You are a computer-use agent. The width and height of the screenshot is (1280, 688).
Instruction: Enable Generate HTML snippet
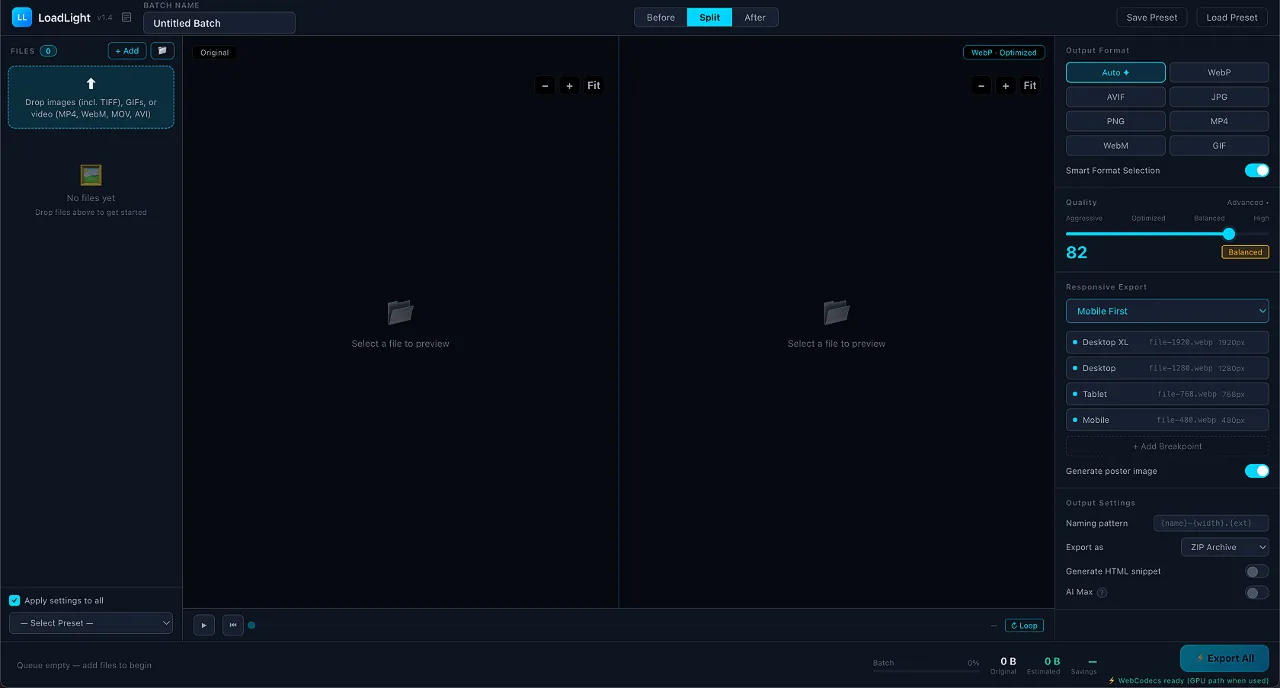point(1257,572)
